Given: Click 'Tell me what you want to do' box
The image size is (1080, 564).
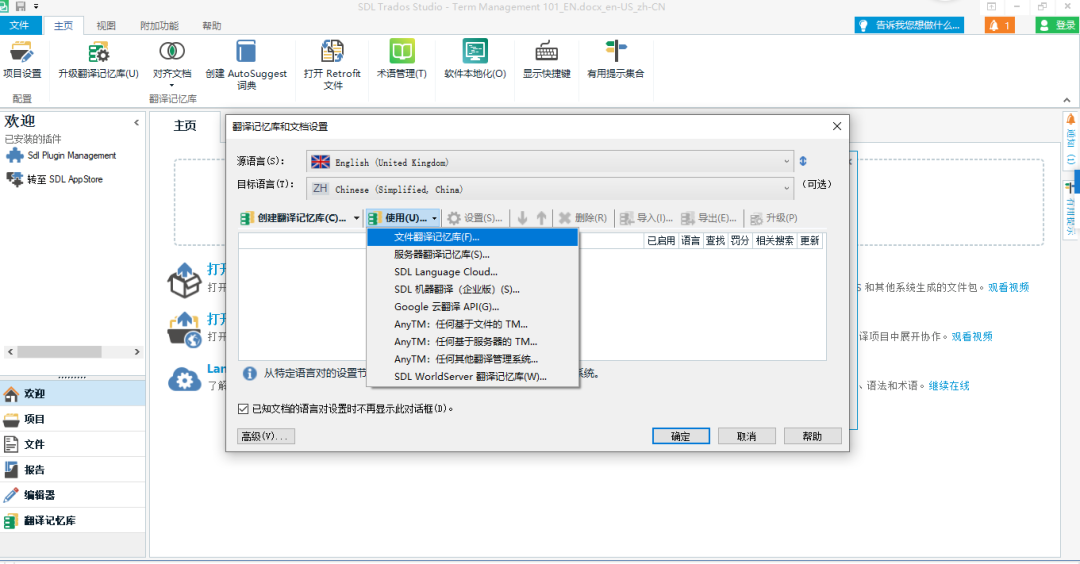Looking at the screenshot, I should [909, 25].
